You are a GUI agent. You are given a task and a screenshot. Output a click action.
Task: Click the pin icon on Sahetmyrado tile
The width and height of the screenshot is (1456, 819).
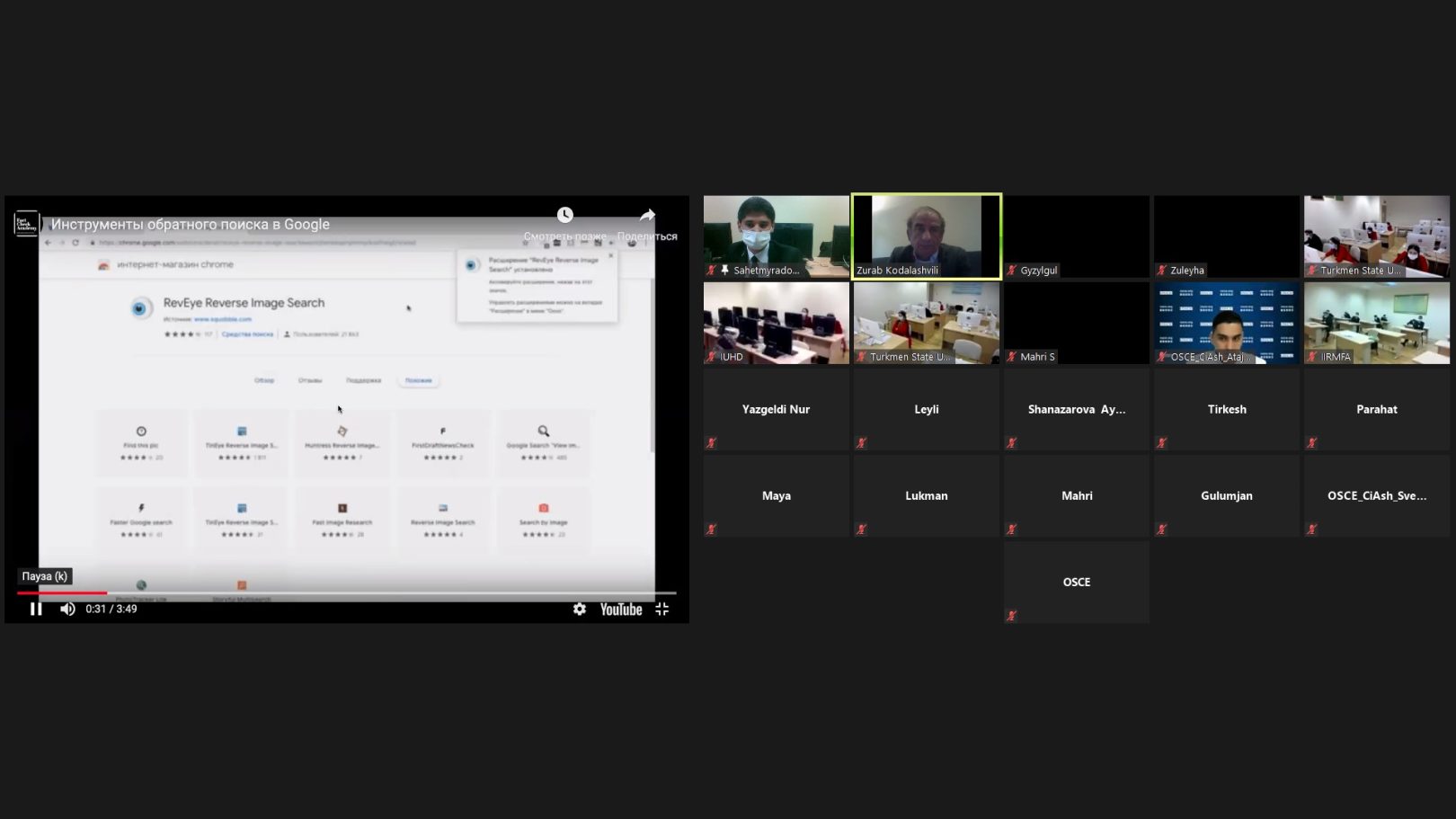pyautogui.click(x=724, y=270)
